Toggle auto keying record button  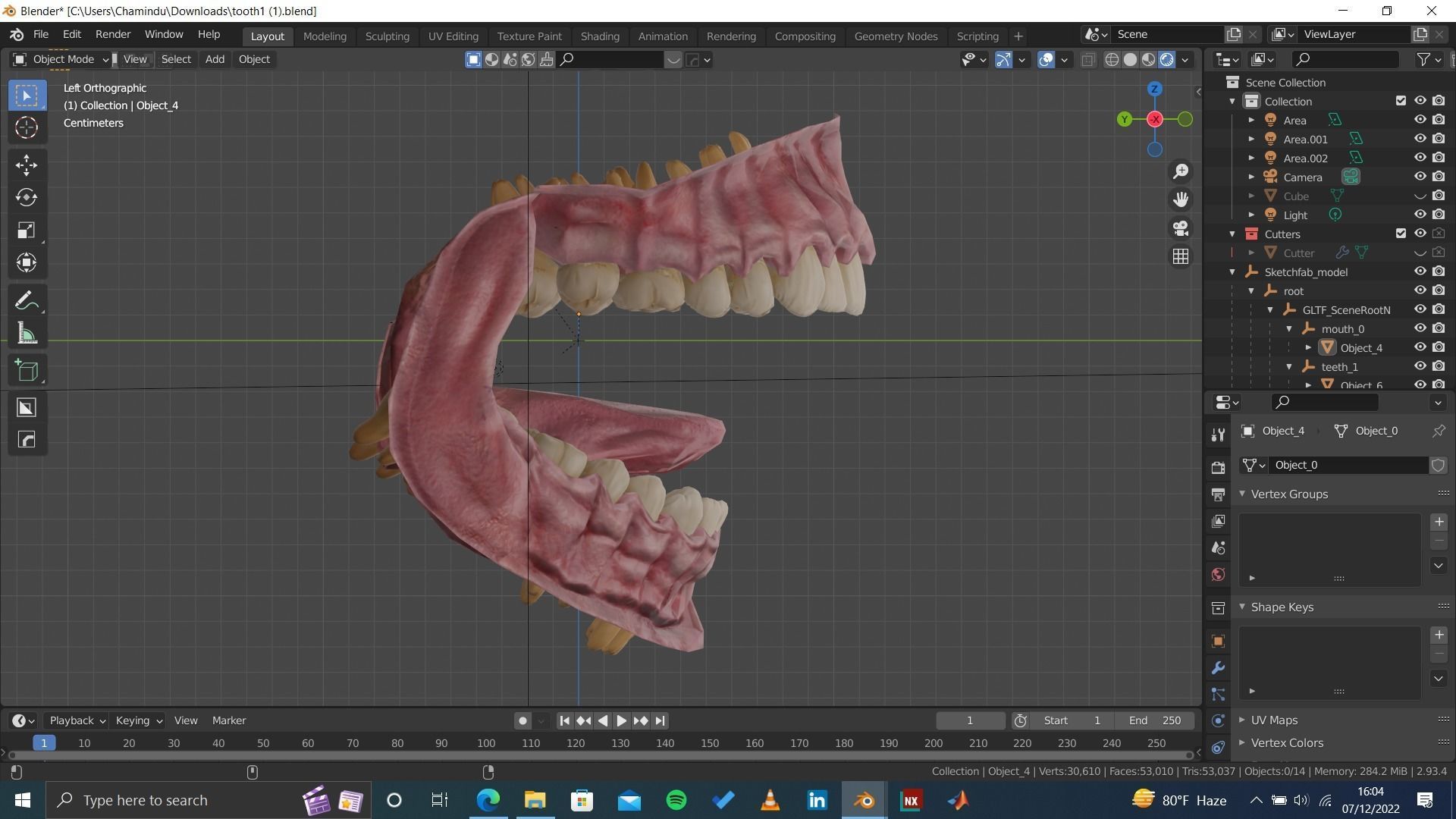tap(522, 721)
